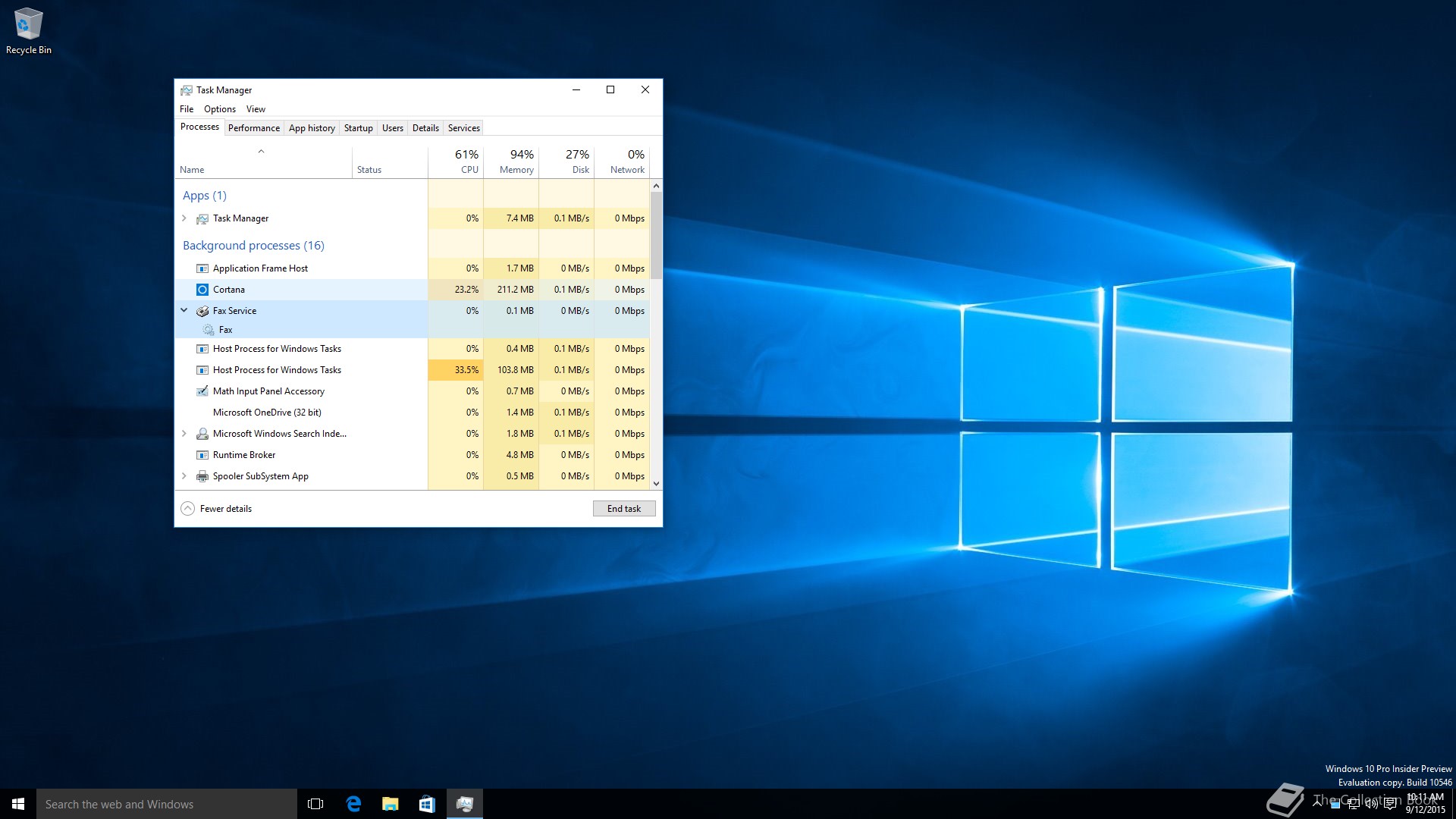Click the Application Frame Host icon
The height and width of the screenshot is (819, 1456).
pyautogui.click(x=202, y=268)
